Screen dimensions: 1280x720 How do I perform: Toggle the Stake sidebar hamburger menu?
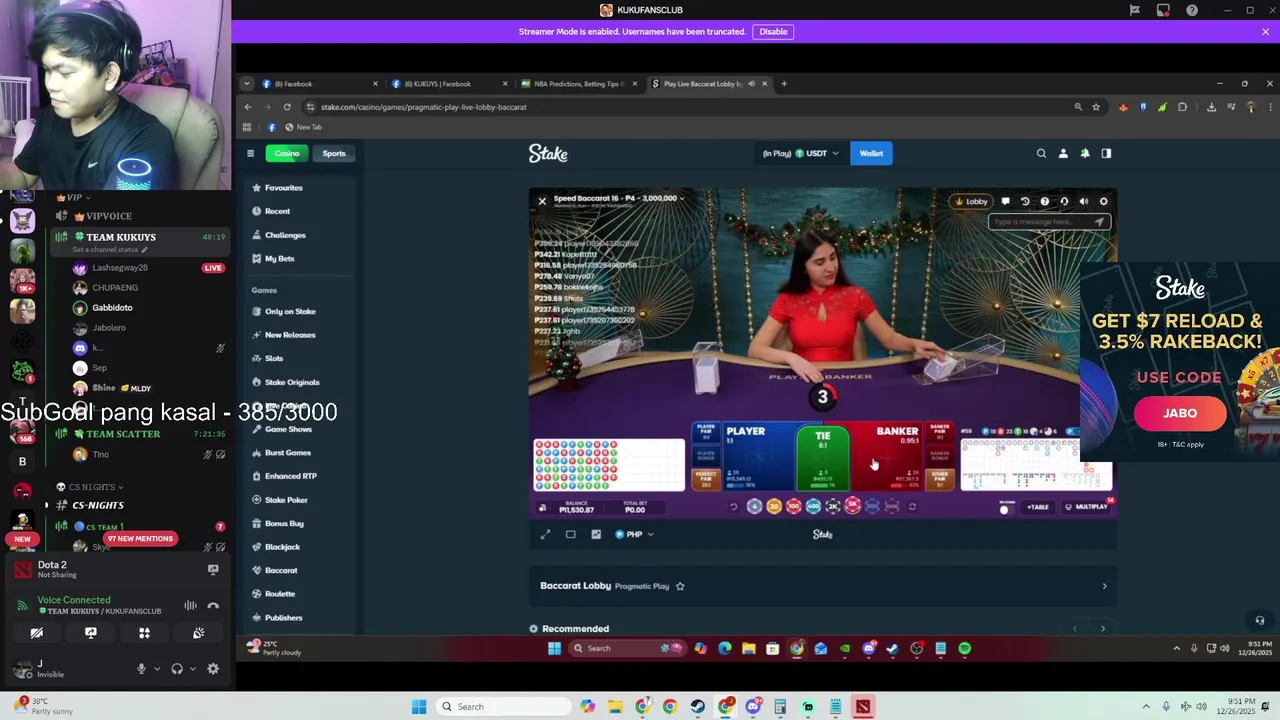click(250, 153)
